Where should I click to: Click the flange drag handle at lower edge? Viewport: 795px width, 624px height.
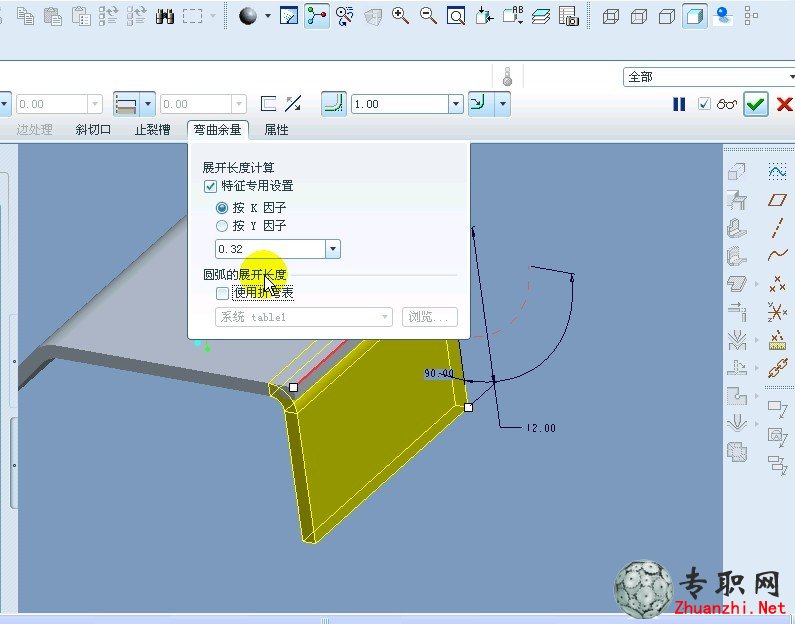pyautogui.click(x=468, y=407)
